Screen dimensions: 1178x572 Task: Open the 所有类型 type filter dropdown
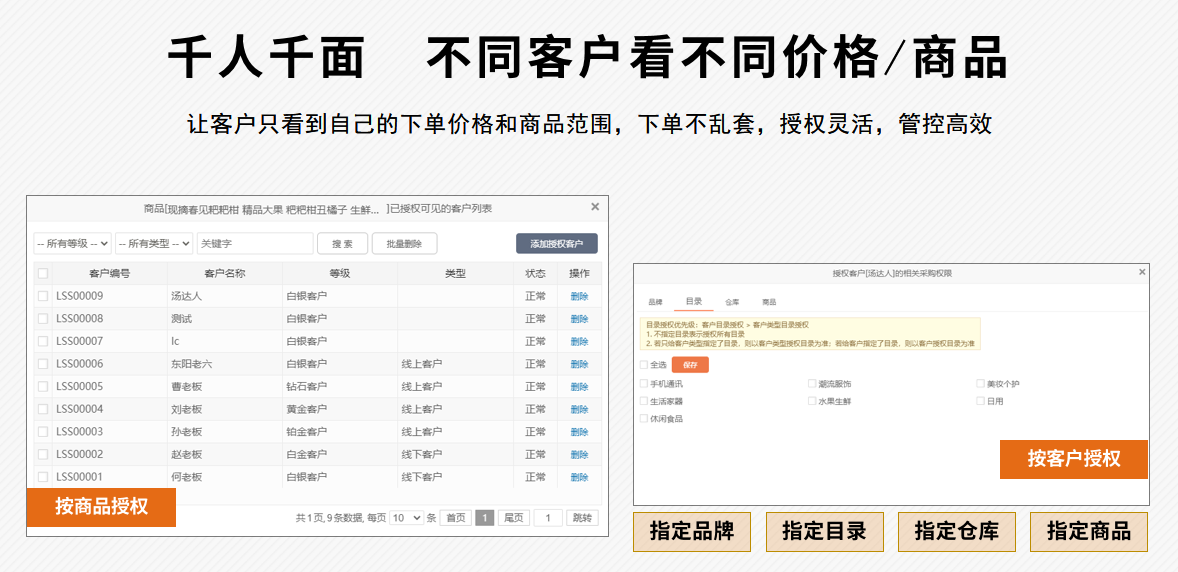coord(154,243)
